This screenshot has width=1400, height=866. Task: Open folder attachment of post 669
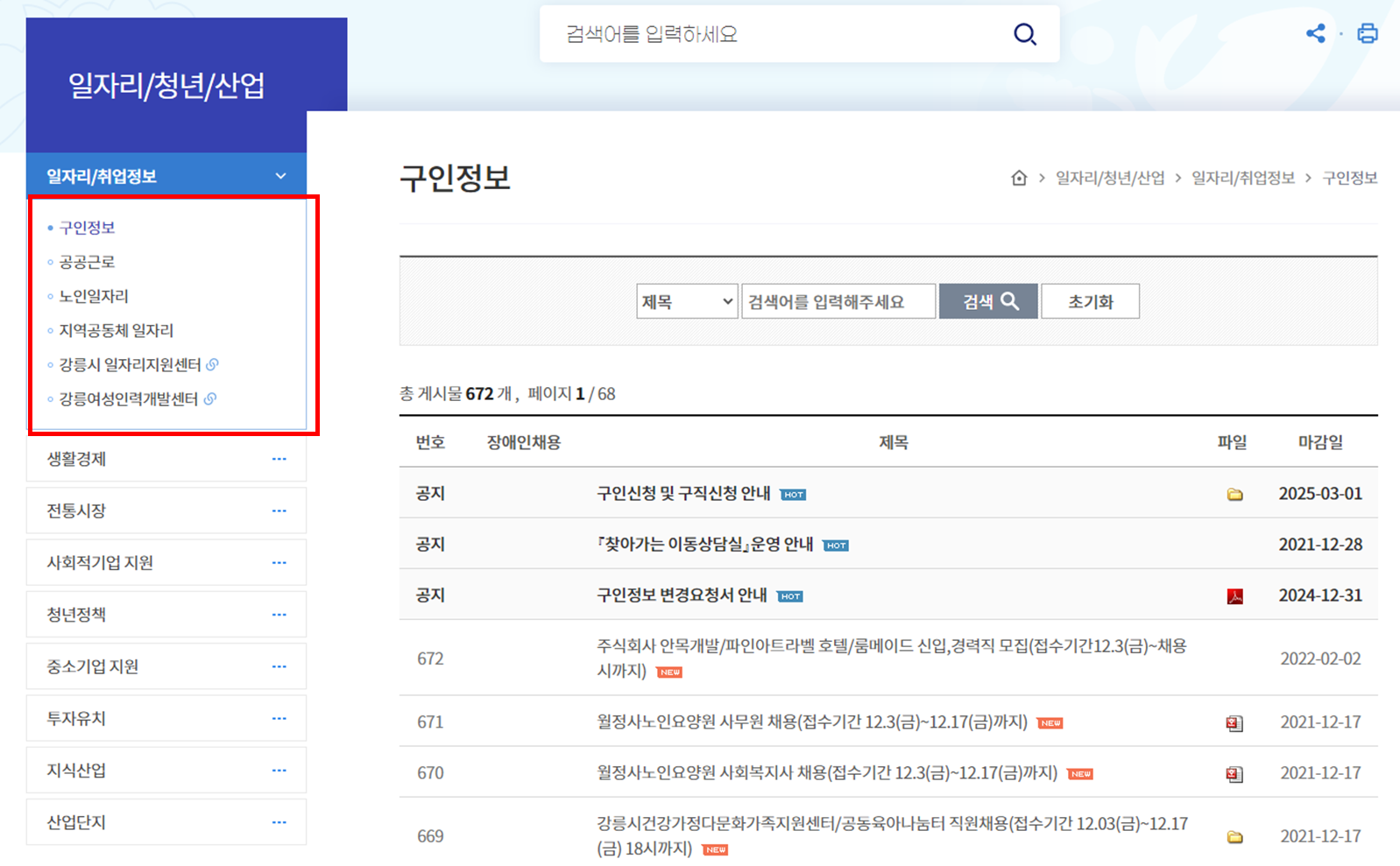(1234, 837)
